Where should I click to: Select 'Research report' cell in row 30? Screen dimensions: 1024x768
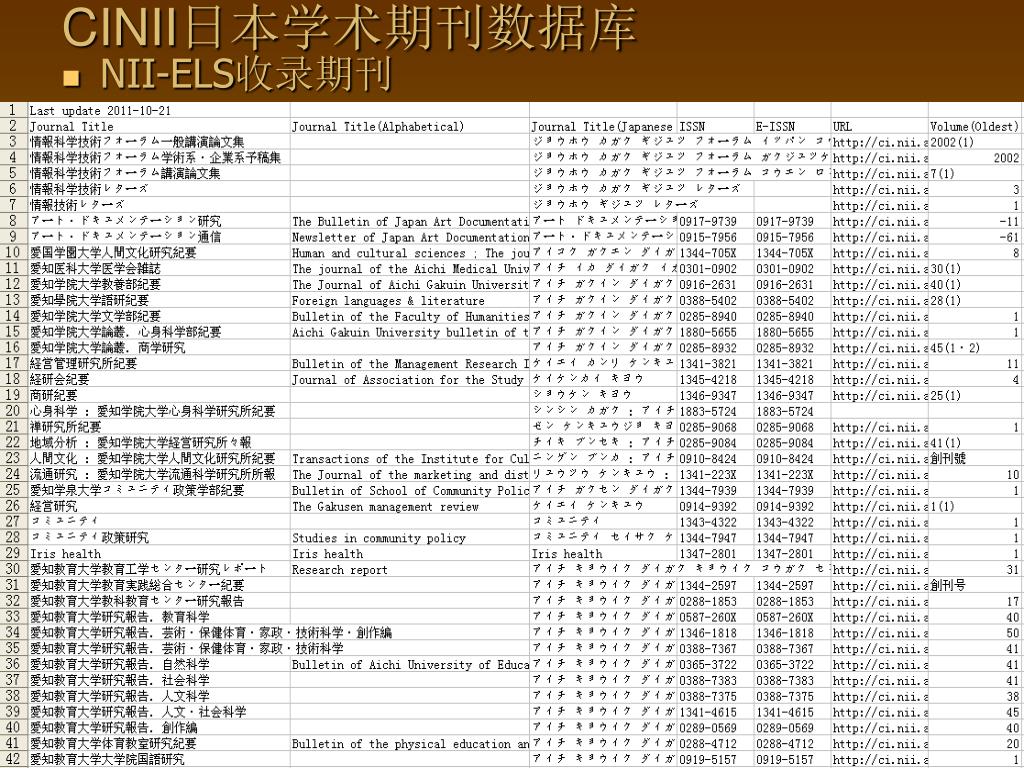click(409, 569)
